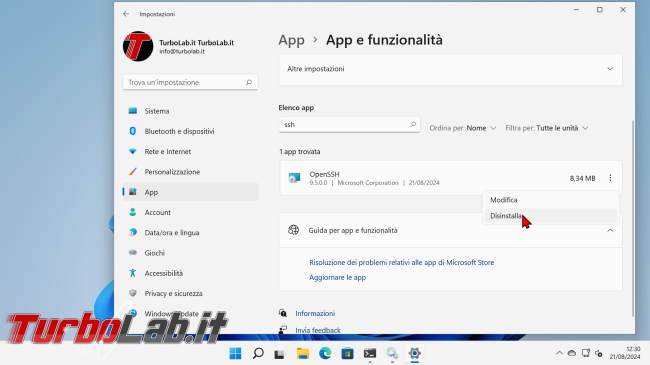Open the Windows Start menu
650x365 pixels.
pyautogui.click(x=235, y=353)
